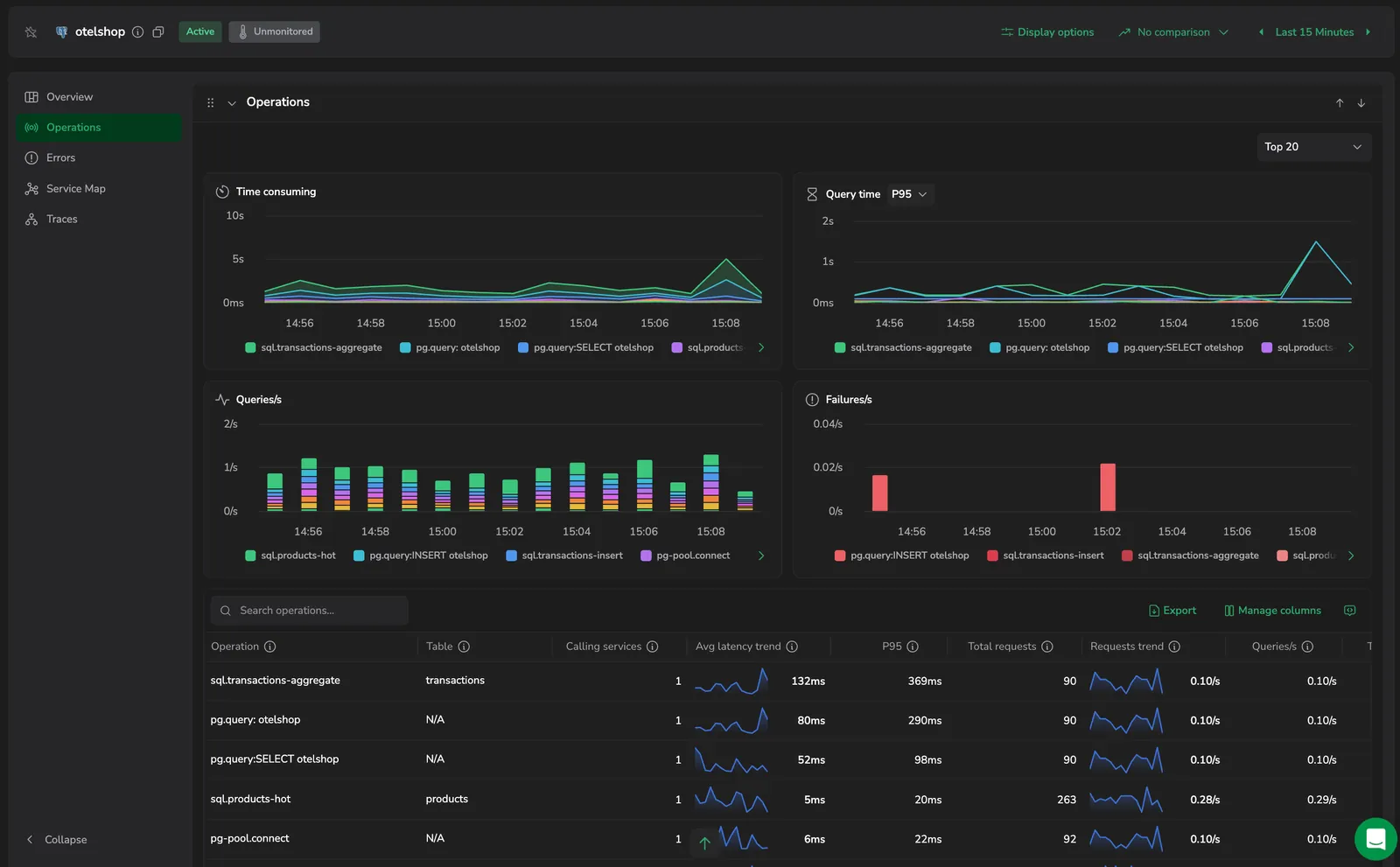Show info for the Table column
Viewport: 1400px width, 867px height.
pyautogui.click(x=464, y=647)
